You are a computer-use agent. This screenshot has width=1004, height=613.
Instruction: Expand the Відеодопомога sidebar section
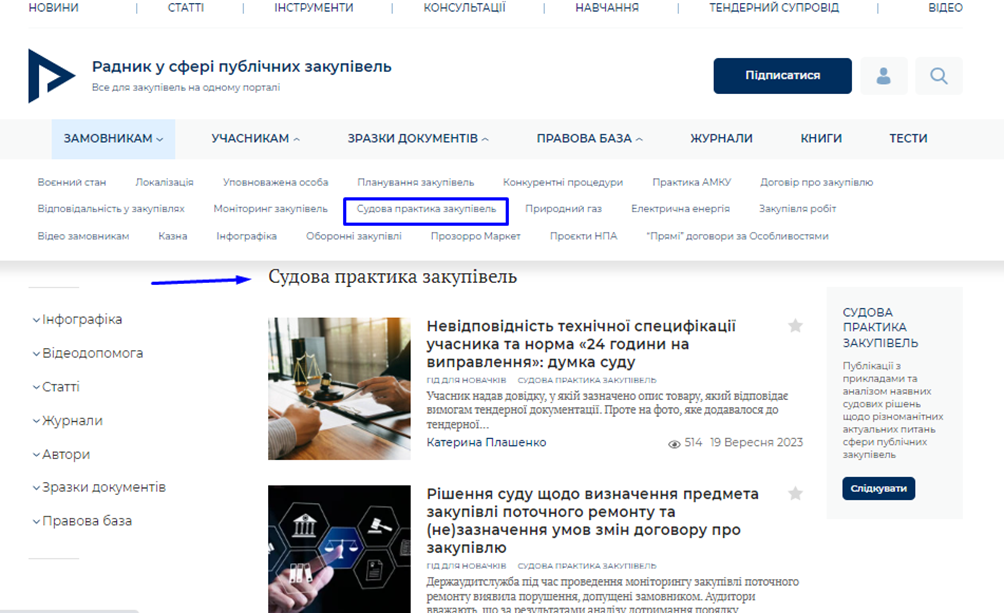pos(92,353)
